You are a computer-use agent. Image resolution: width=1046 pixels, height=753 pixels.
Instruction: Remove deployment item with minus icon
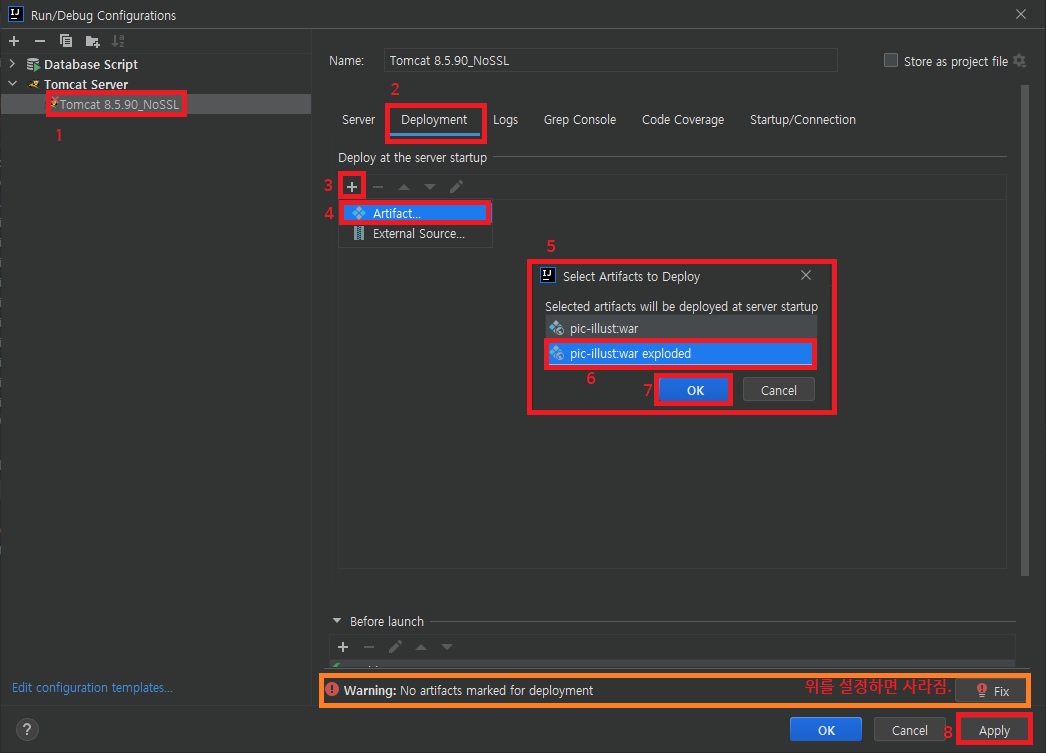[378, 187]
